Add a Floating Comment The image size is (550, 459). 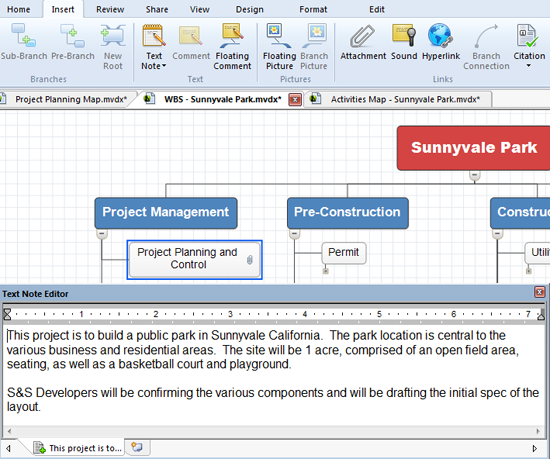232,46
